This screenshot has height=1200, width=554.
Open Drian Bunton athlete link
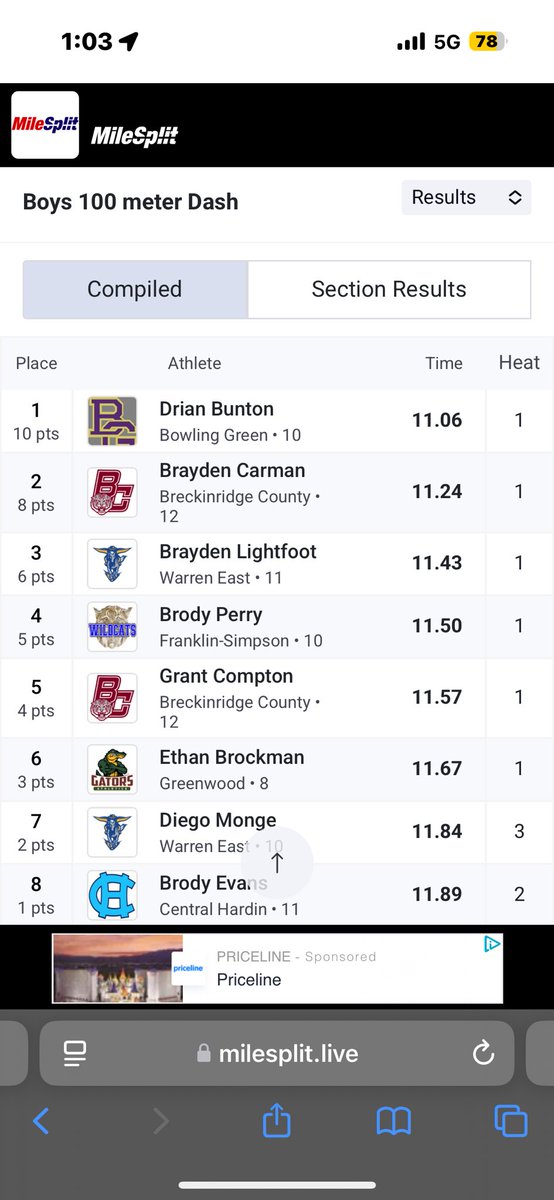tap(216, 409)
